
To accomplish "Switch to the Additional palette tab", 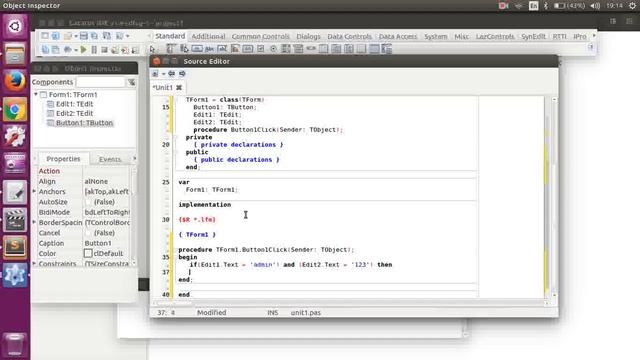I will [x=208, y=36].
